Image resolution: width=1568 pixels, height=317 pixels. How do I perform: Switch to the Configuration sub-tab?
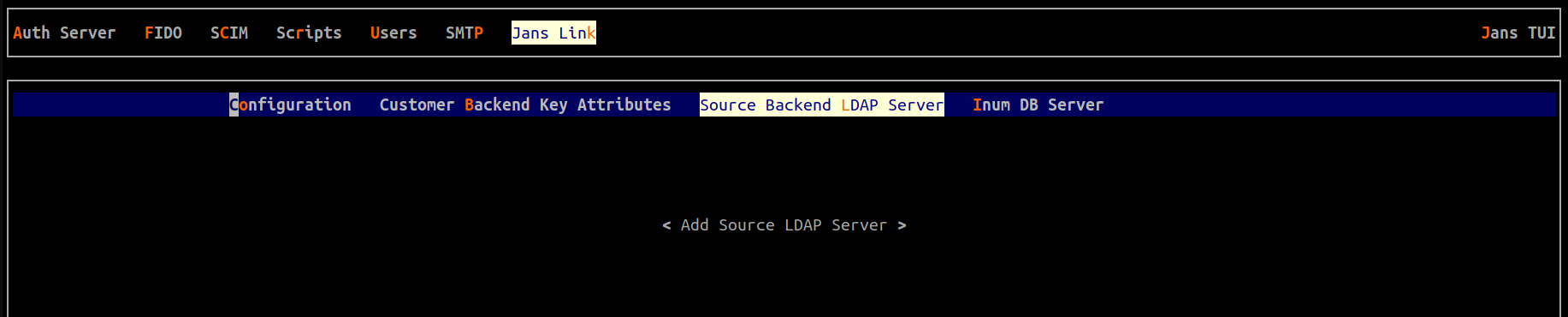point(290,105)
